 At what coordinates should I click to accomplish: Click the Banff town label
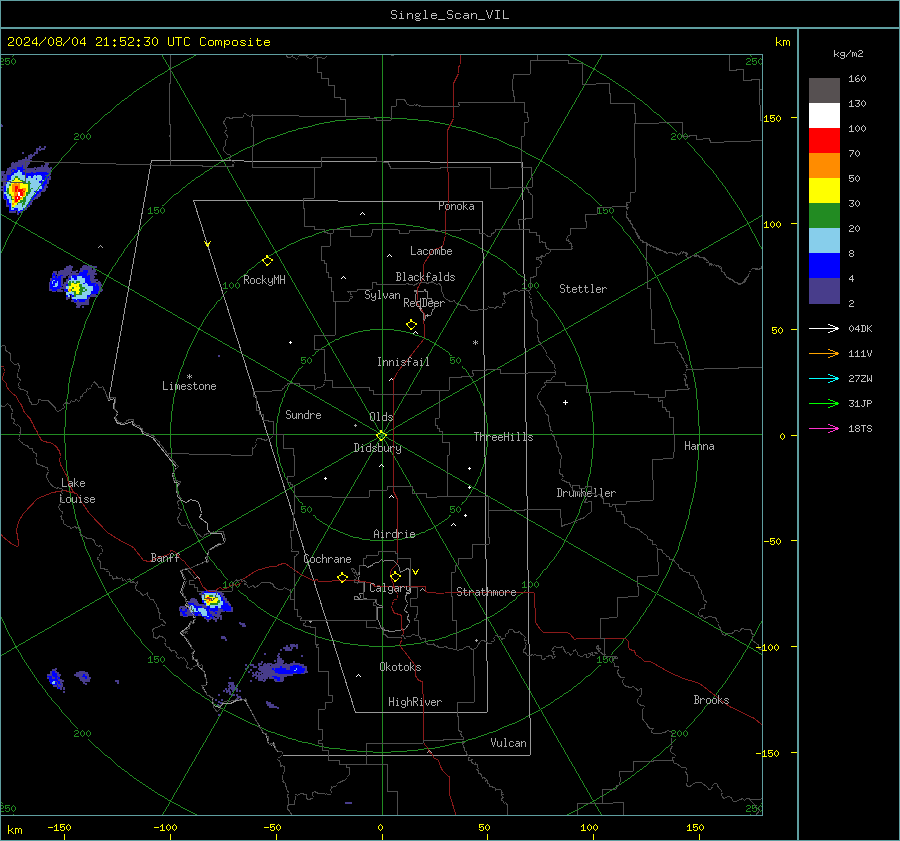(165, 557)
